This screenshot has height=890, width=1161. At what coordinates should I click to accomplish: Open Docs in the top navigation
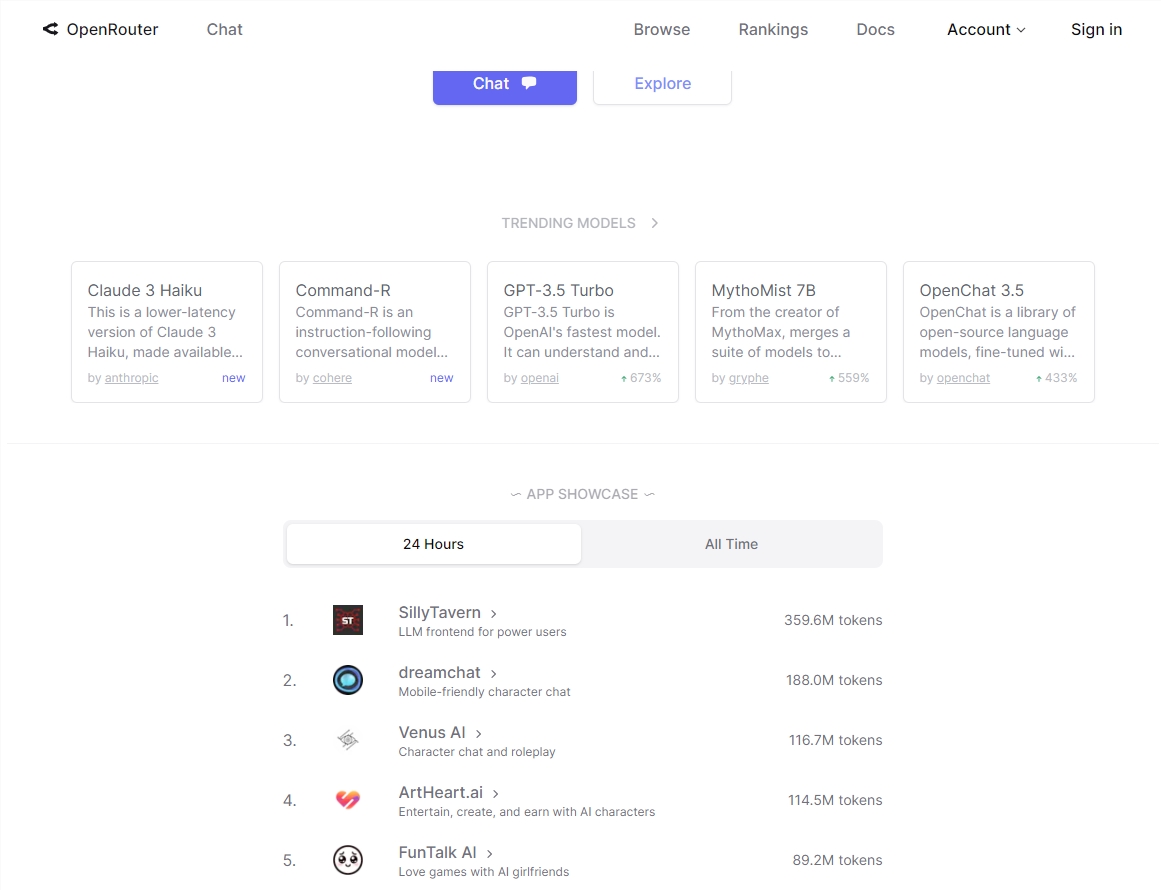point(875,30)
